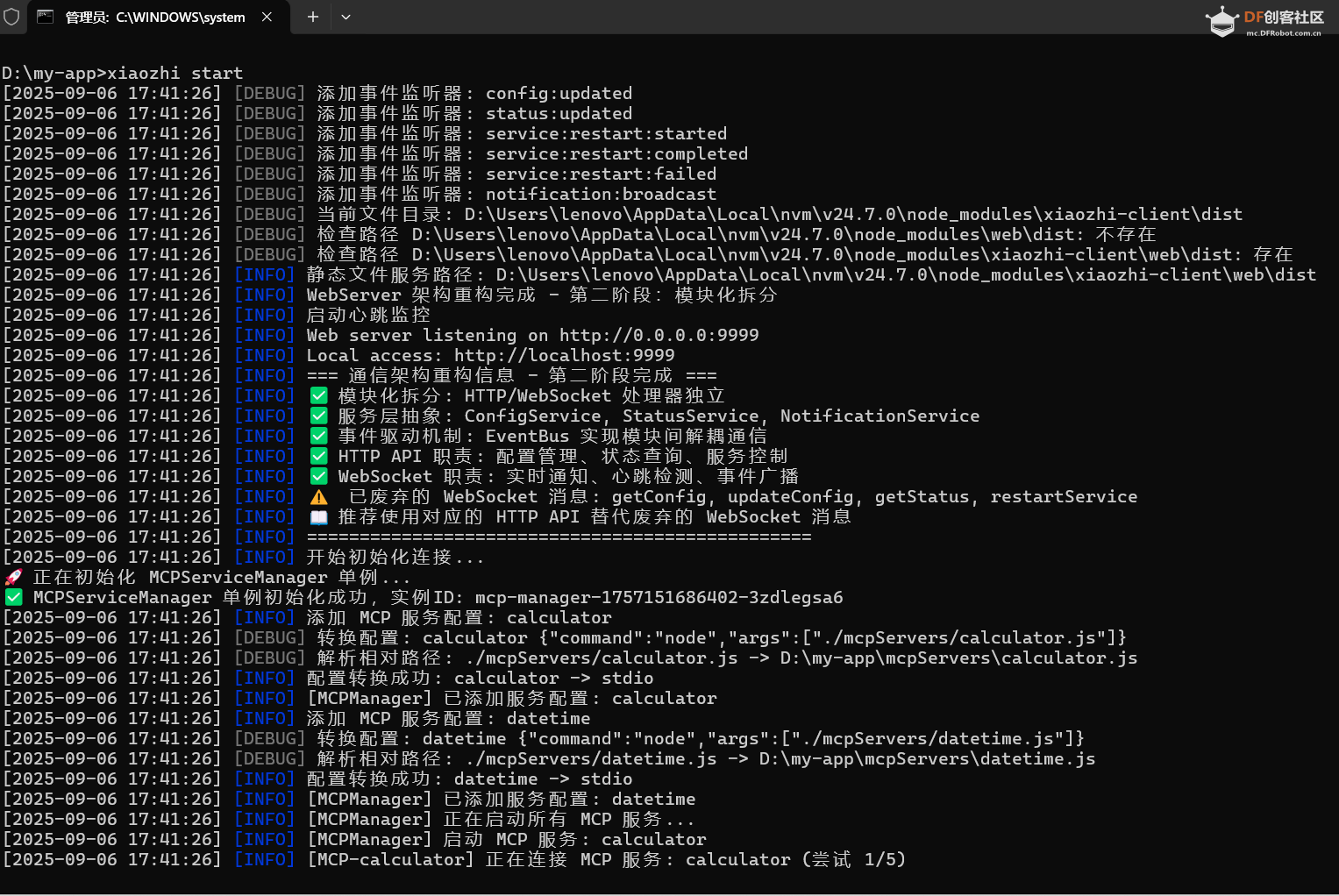
Task: Click the green check beside 服务层抽象
Action: [319, 416]
